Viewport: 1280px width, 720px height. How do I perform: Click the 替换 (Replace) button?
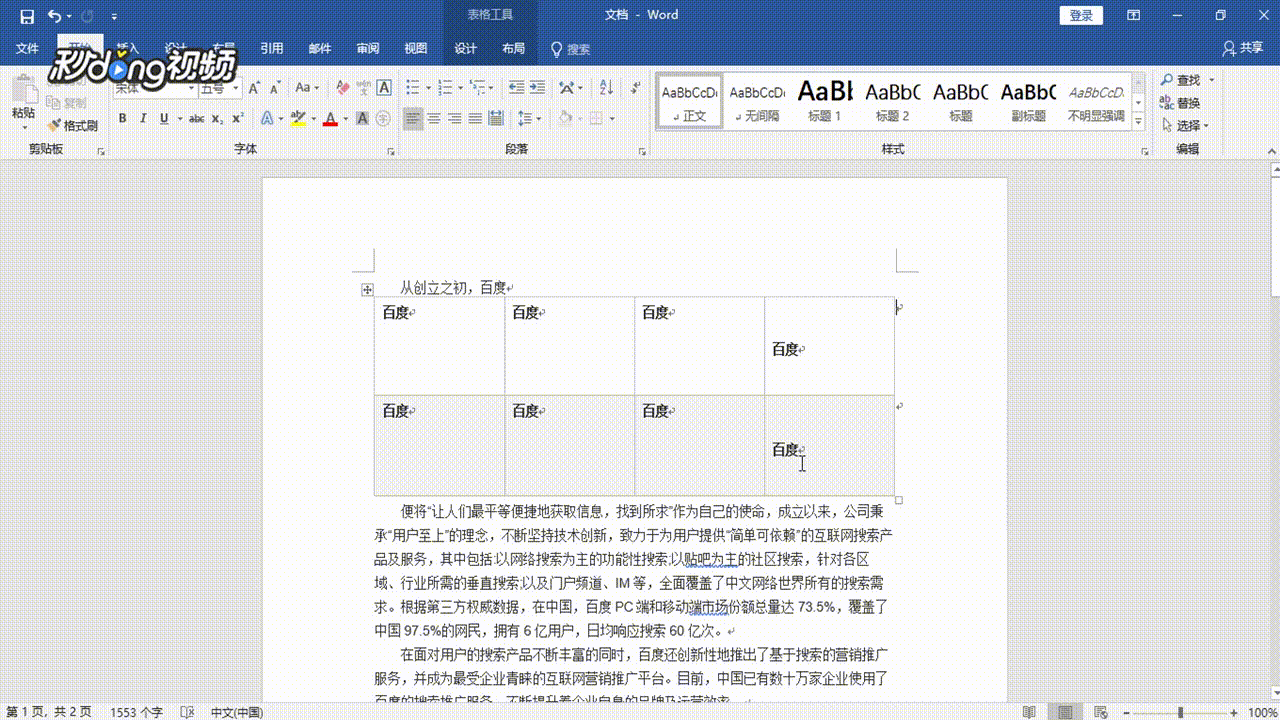pyautogui.click(x=1180, y=103)
